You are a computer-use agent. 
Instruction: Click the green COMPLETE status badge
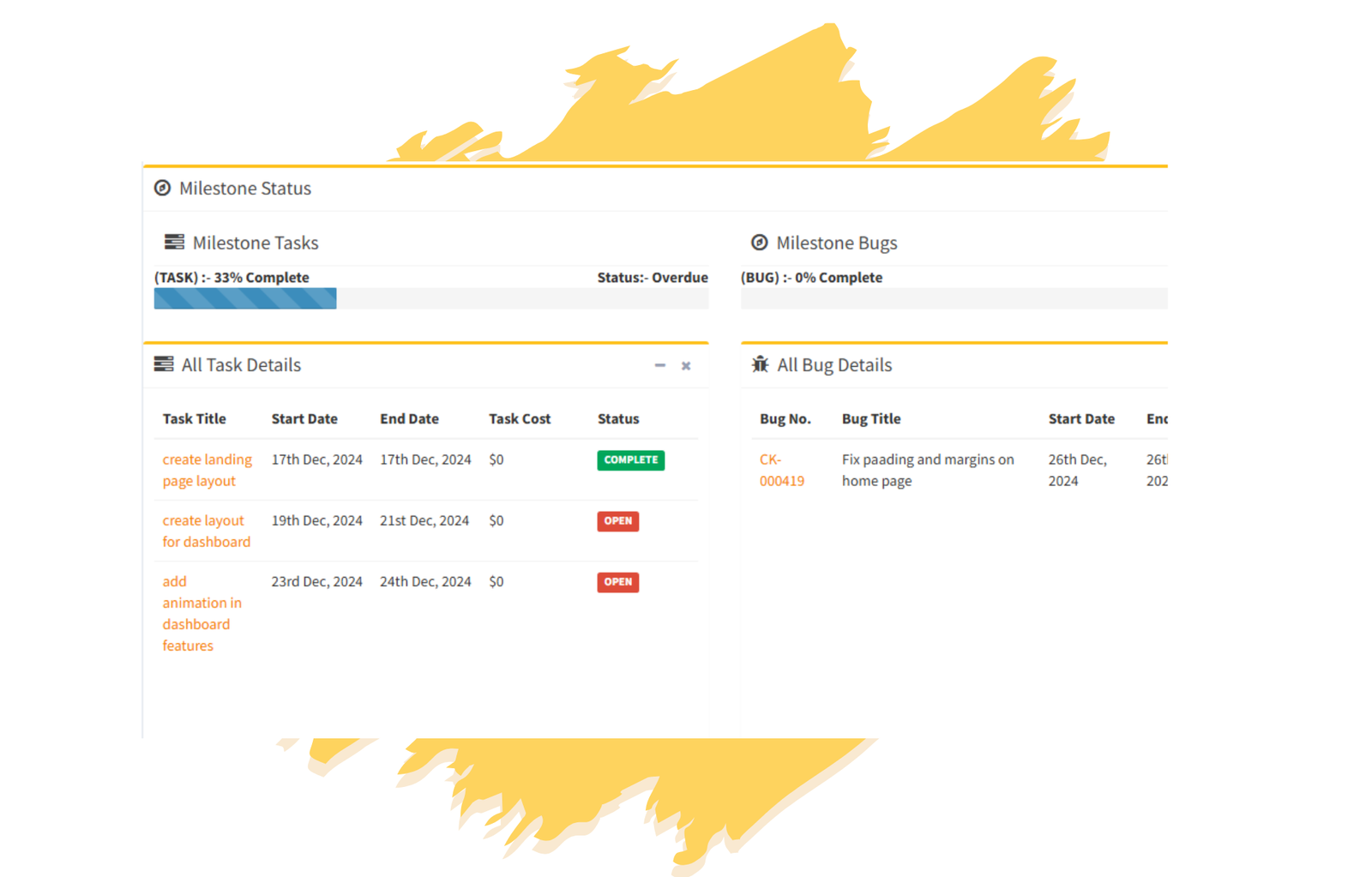click(x=630, y=460)
